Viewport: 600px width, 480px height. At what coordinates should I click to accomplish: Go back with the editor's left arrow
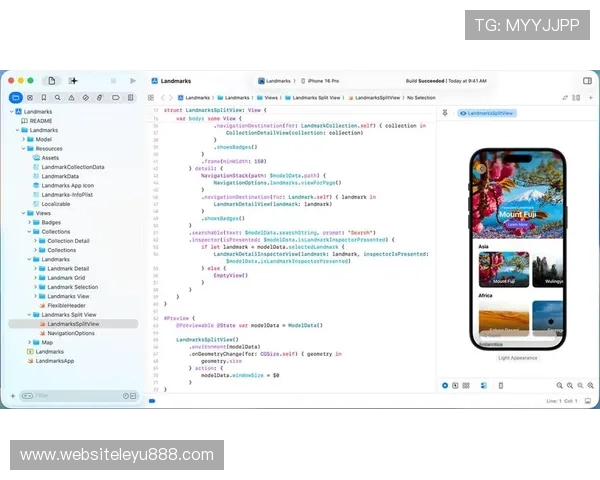tap(163, 97)
